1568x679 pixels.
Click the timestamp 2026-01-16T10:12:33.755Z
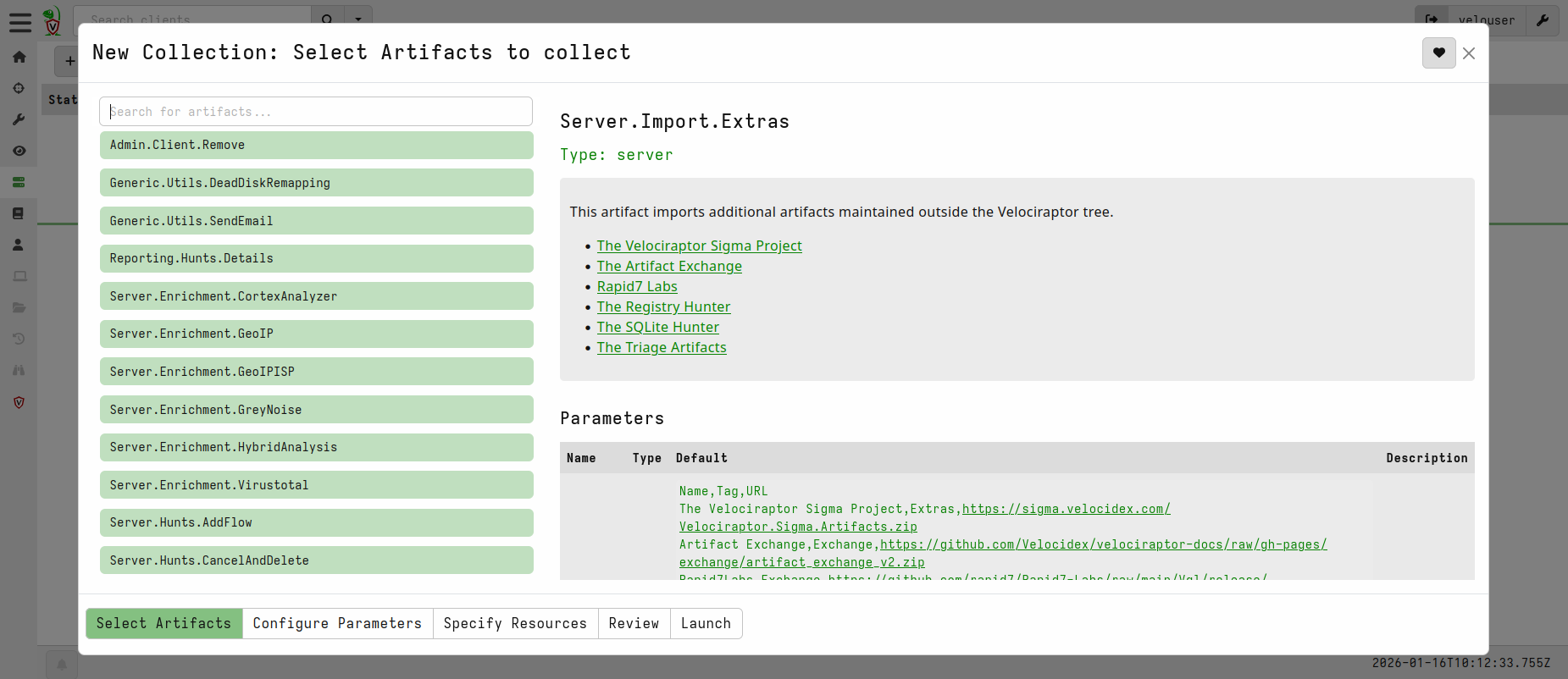tap(1461, 663)
